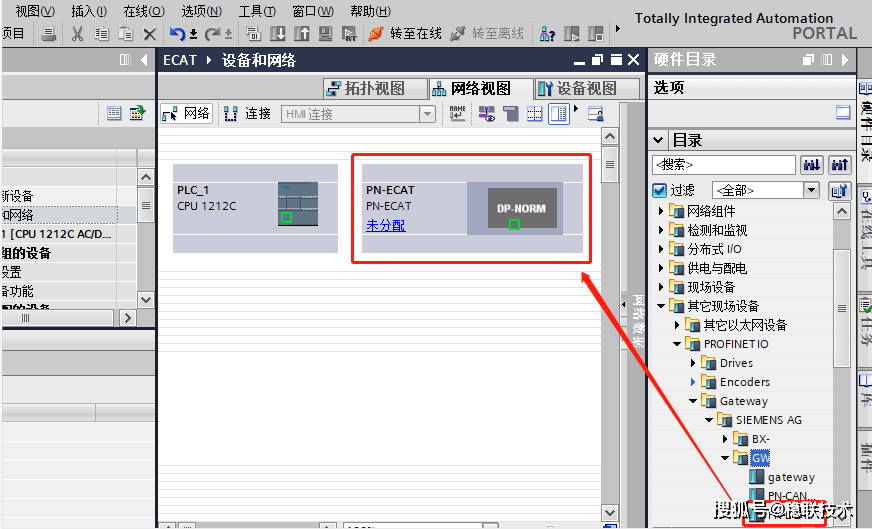Click the 网络 networking mode button
872x529 pixels.
click(x=186, y=113)
